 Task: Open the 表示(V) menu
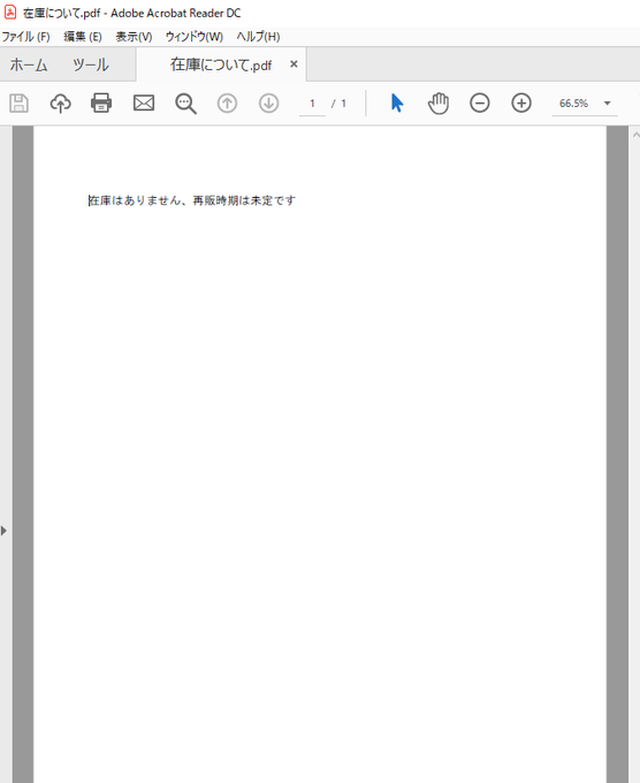(x=134, y=36)
